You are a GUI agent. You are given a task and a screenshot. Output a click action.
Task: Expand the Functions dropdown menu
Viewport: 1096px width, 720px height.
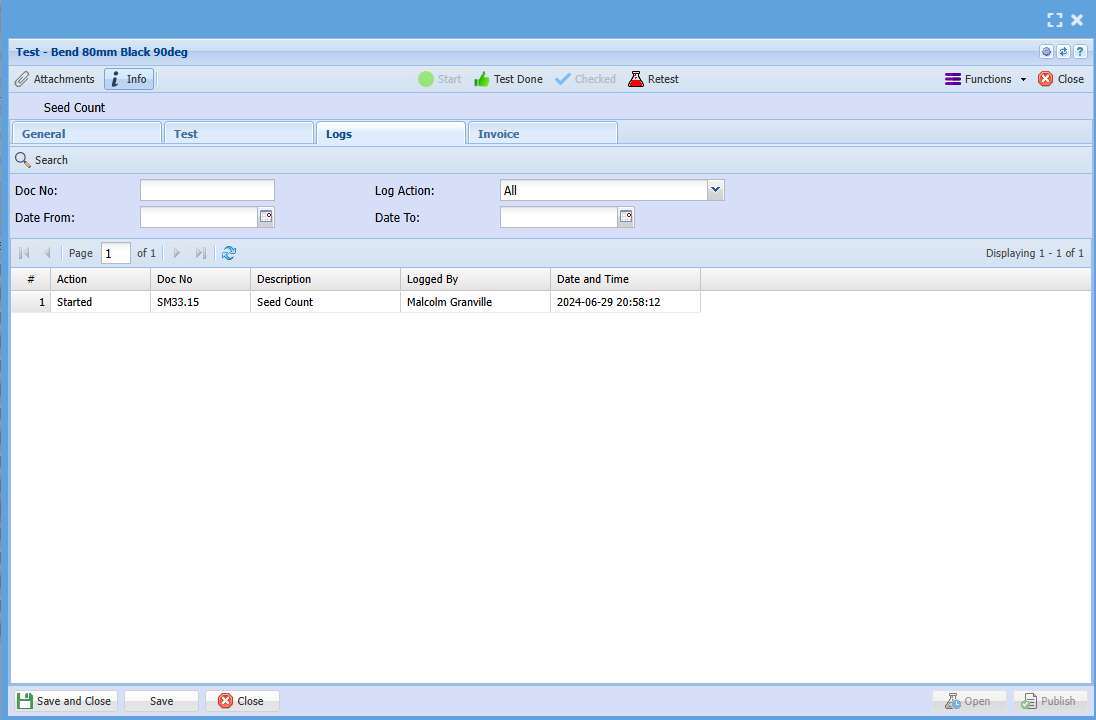[986, 79]
